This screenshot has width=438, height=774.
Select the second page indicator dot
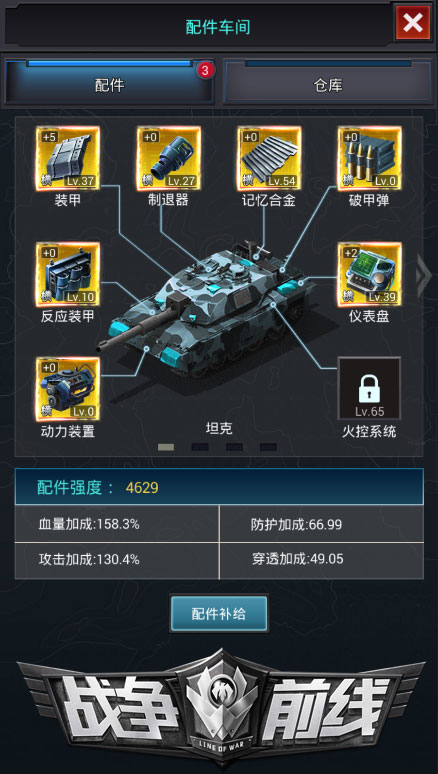click(200, 447)
